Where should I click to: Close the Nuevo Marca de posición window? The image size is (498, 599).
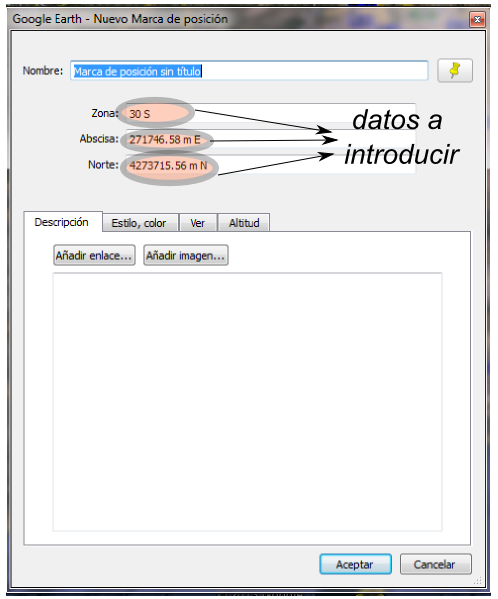point(477,19)
